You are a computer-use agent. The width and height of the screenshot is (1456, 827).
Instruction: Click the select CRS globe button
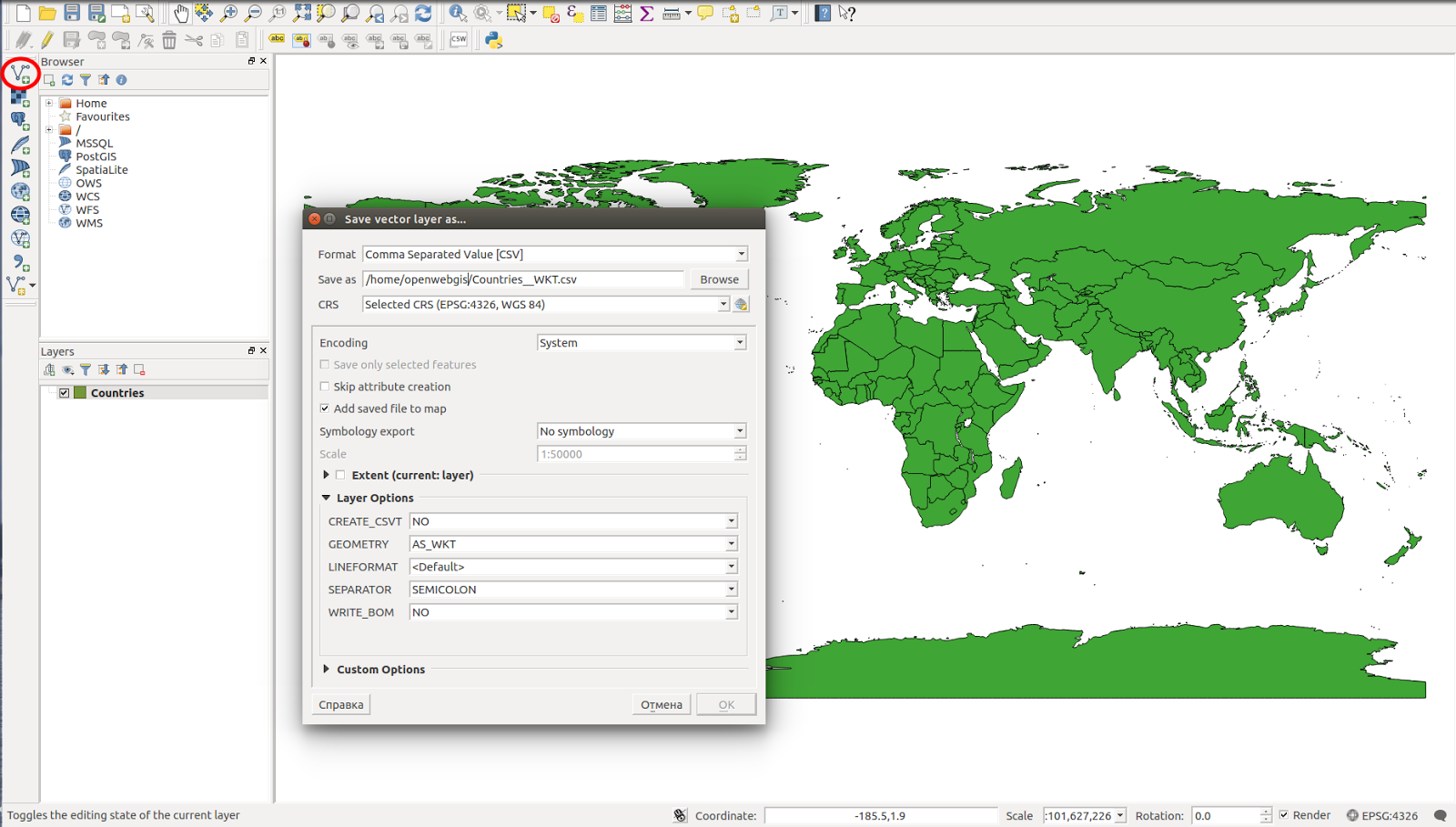(741, 305)
